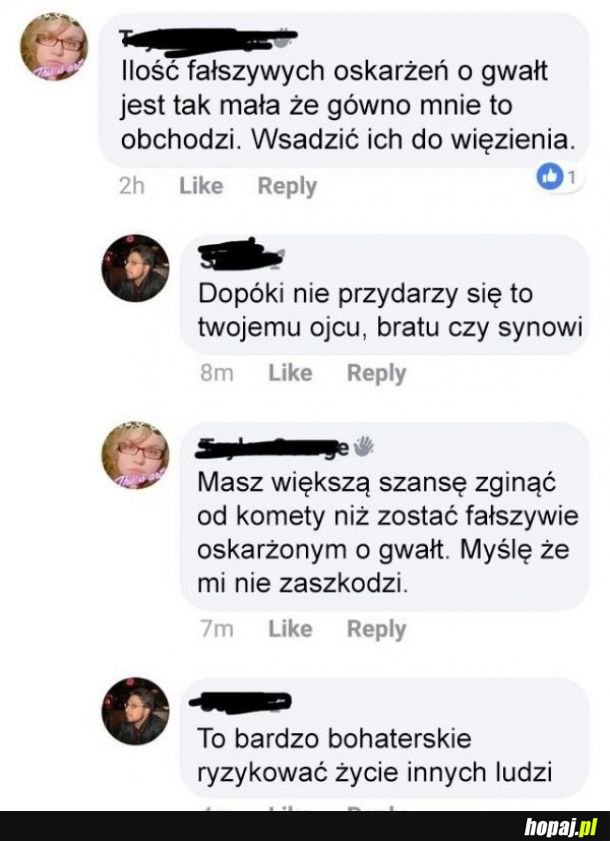Viewport: 610px width, 841px height.
Task: Click the redacted name beside the waving hand
Action: [x=274, y=447]
